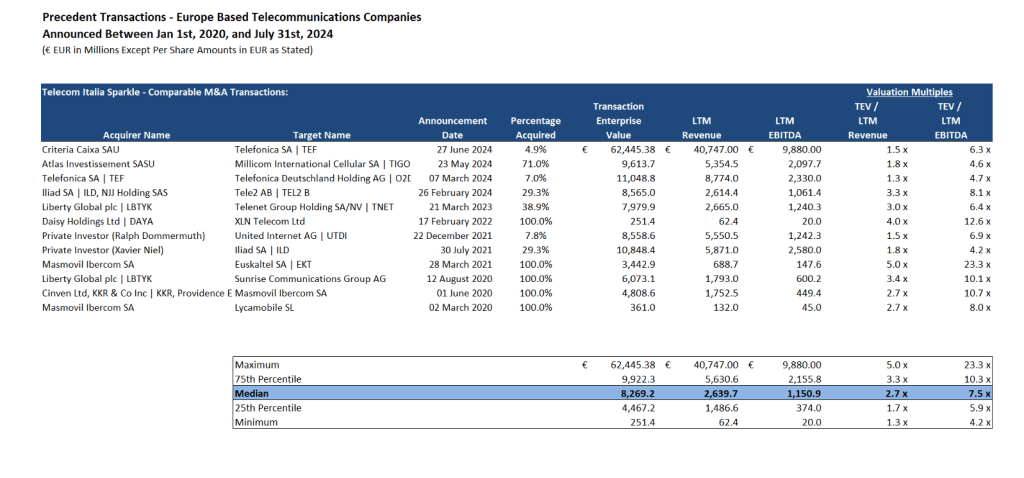
Task: Select the Acquirer Name column header
Action: (136, 134)
